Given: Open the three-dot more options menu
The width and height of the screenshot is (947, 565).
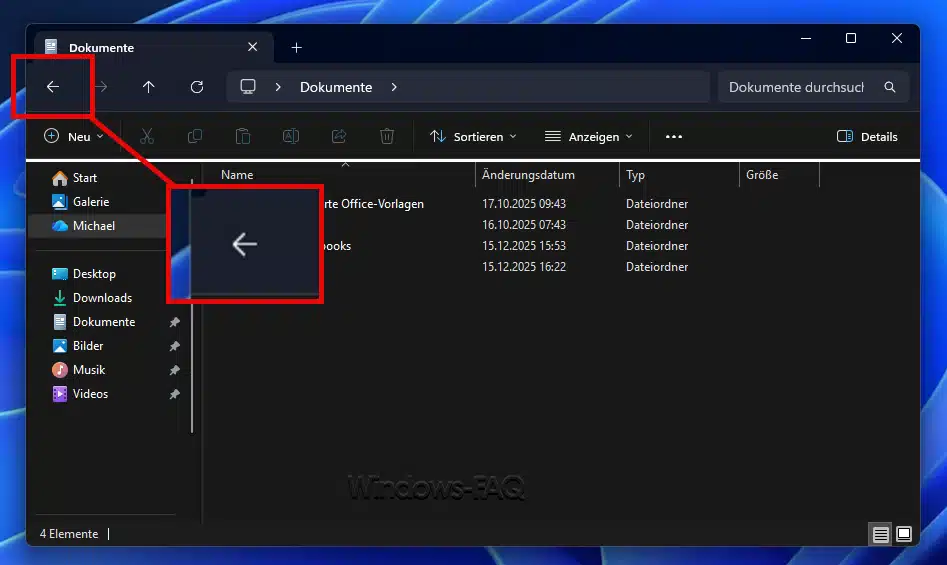Looking at the screenshot, I should [x=674, y=137].
